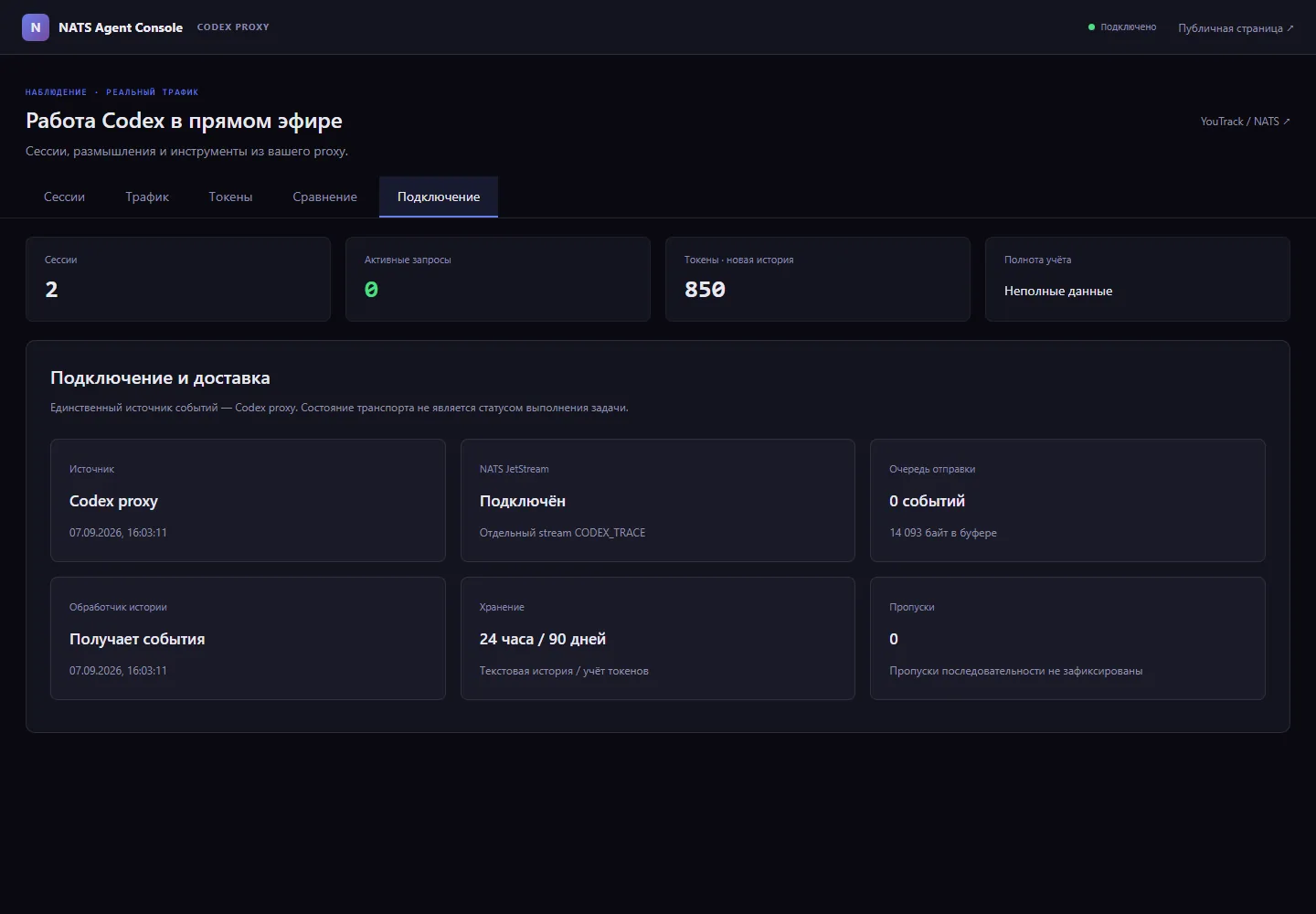The image size is (1316, 914).
Task: Switch to the Трафик tab
Action: [147, 197]
